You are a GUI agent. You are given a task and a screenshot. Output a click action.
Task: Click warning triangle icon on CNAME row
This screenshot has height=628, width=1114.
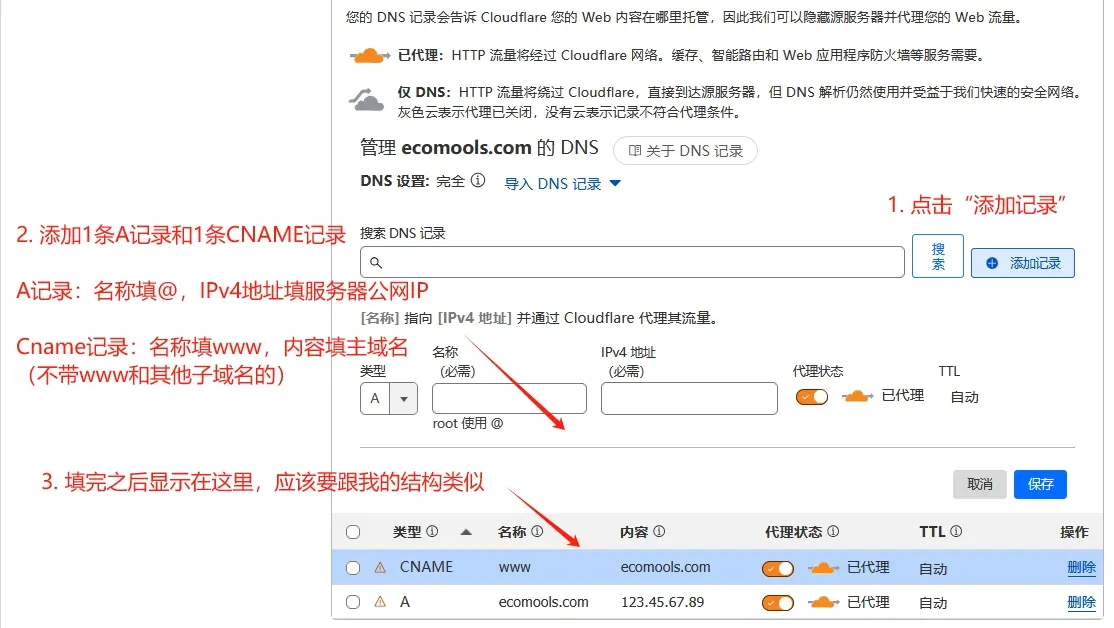(380, 568)
